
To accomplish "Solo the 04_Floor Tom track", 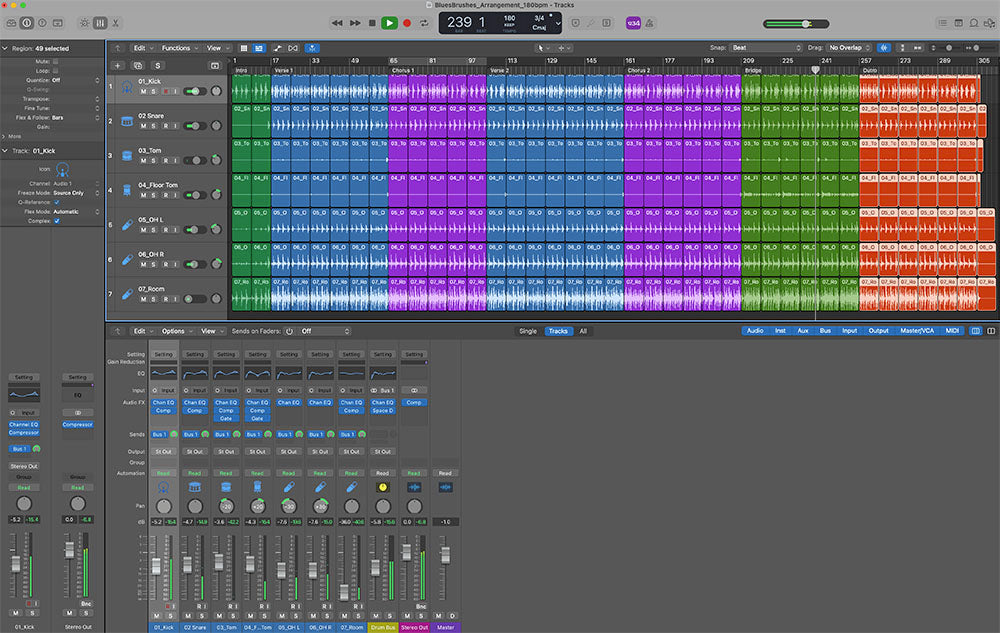I will (154, 195).
